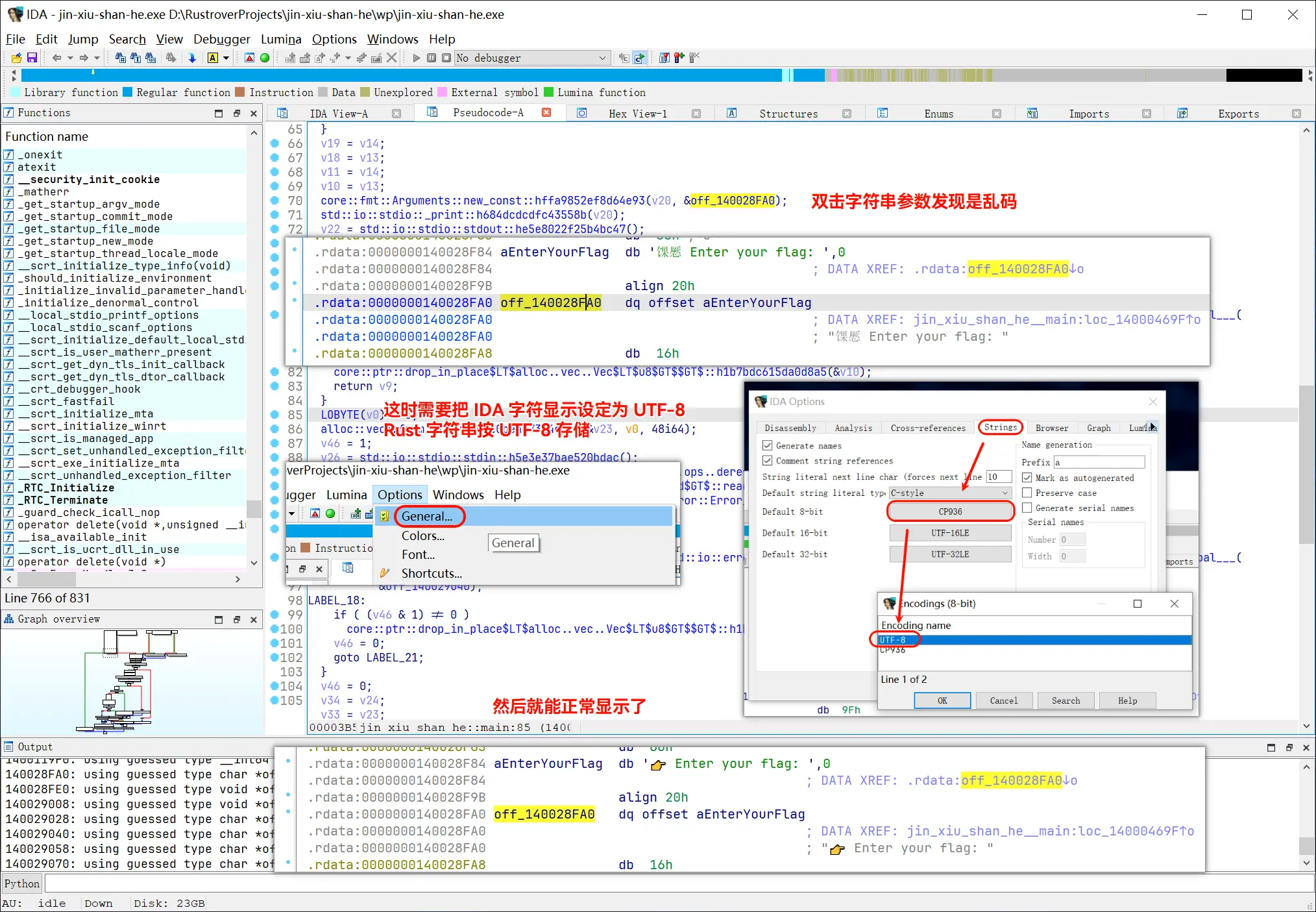The image size is (1316, 912).
Task: Click the green circle toolbar icon
Action: pyautogui.click(x=265, y=58)
